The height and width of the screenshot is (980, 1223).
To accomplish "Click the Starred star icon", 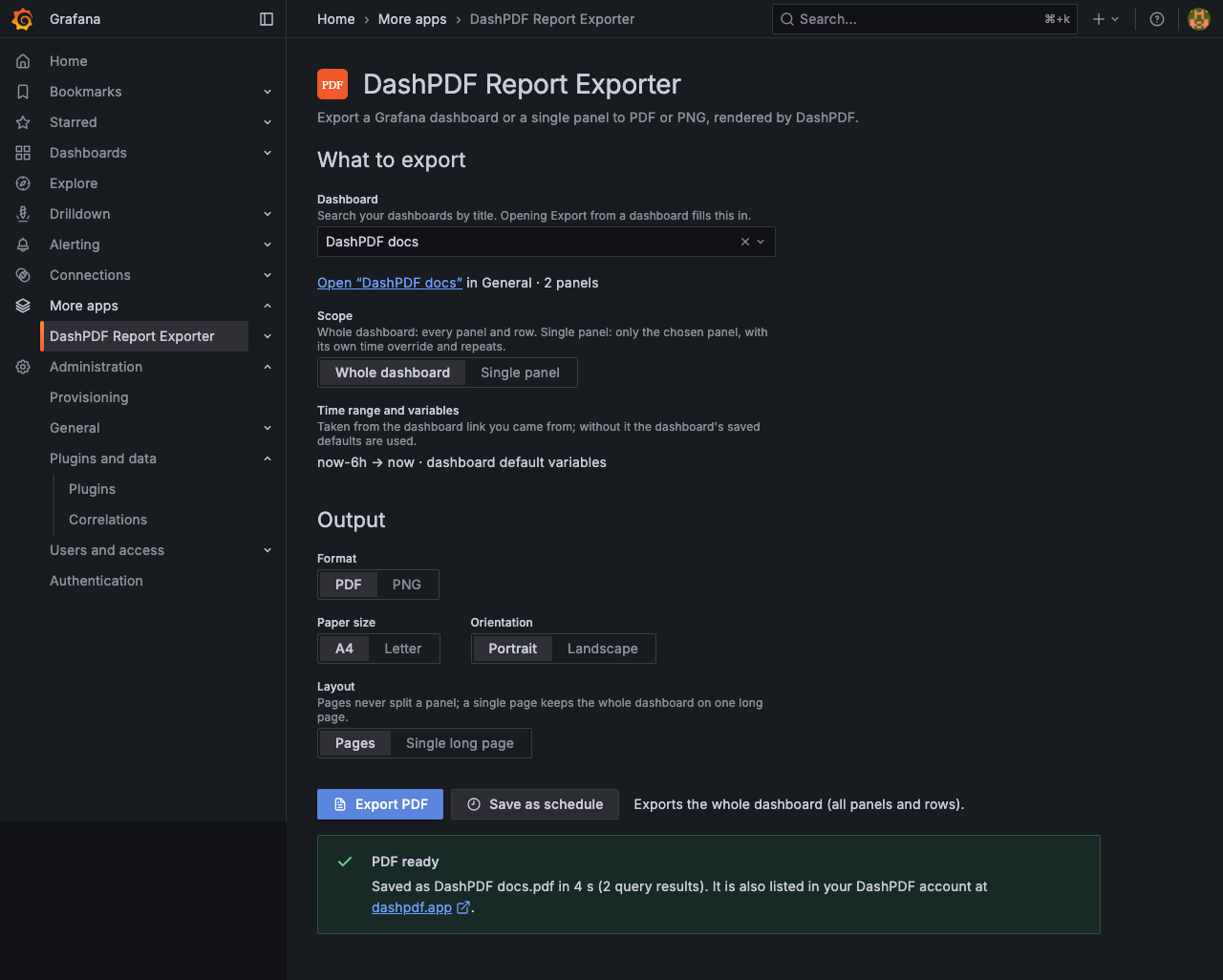I will [x=23, y=122].
